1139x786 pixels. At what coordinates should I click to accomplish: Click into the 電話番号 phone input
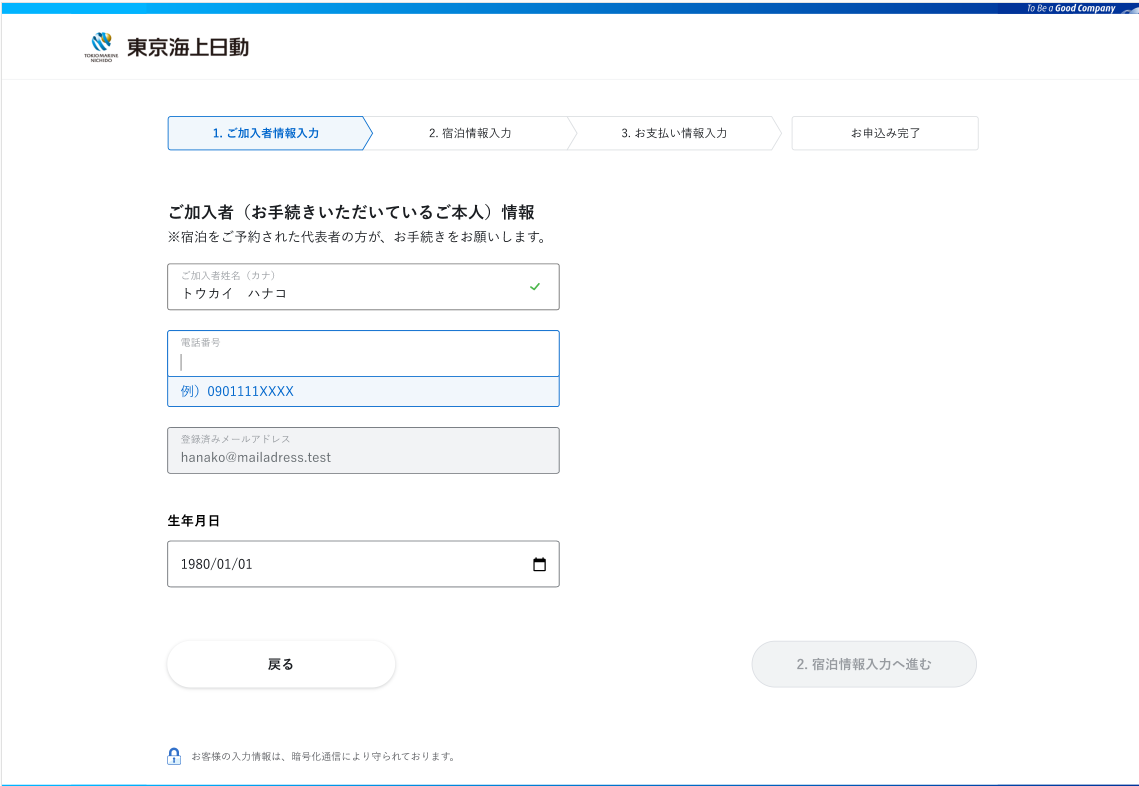coord(363,361)
